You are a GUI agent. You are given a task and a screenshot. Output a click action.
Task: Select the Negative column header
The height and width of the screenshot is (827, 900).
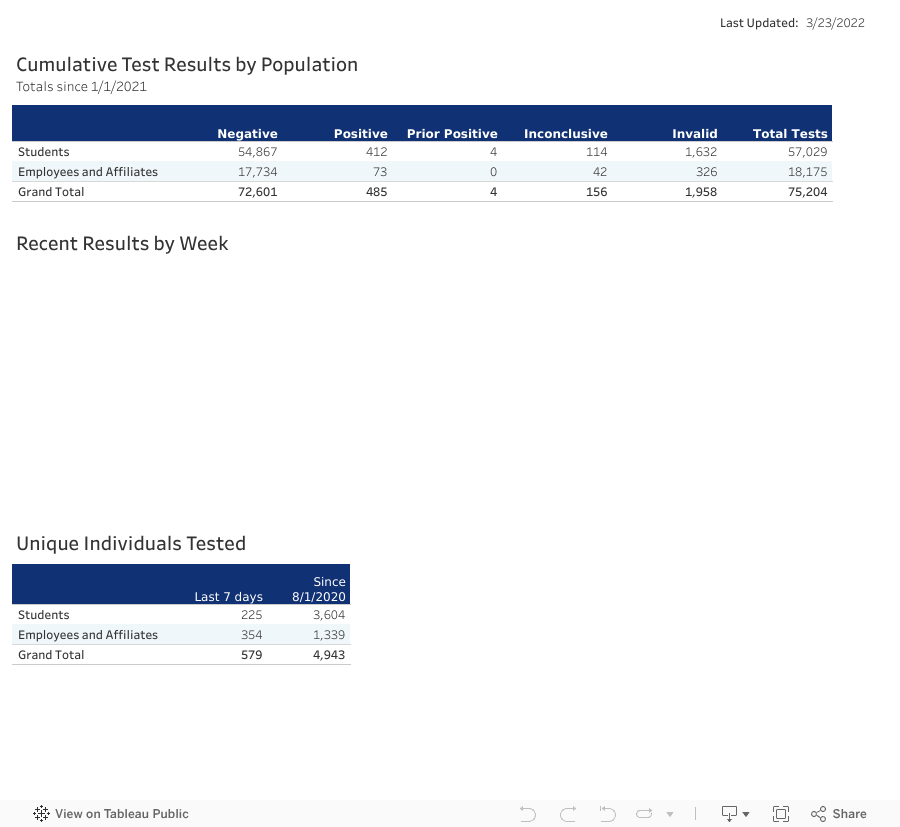click(247, 134)
